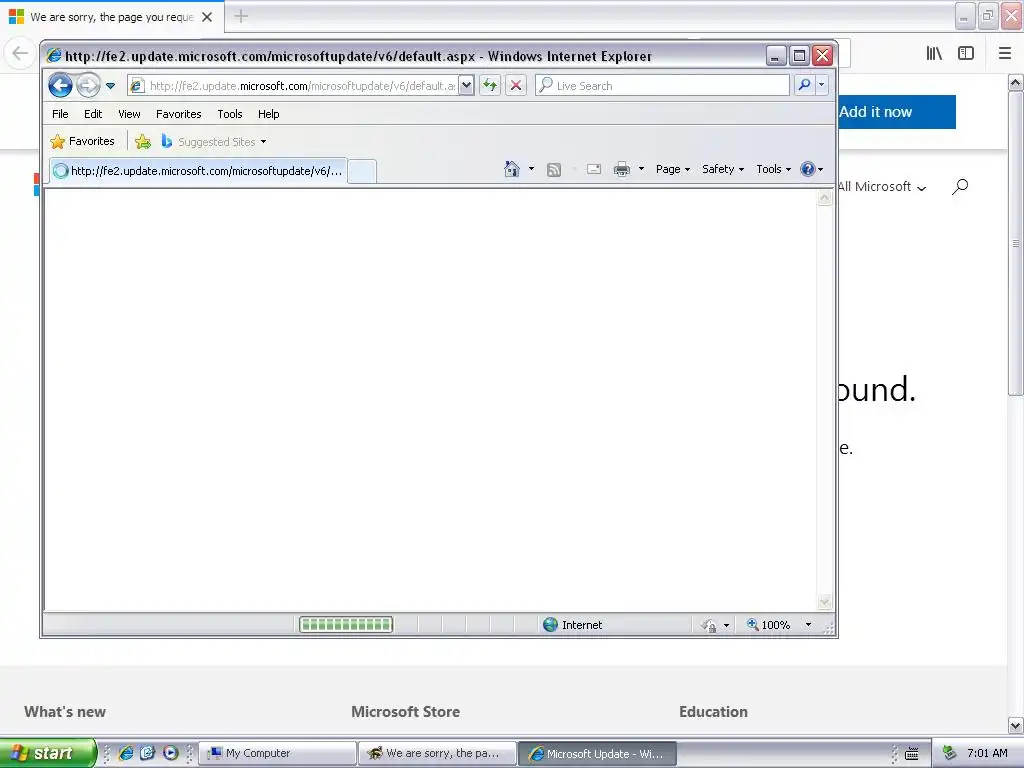This screenshot has height=768, width=1024.
Task: Click Add to Favorites Bar icon
Action: [142, 142]
